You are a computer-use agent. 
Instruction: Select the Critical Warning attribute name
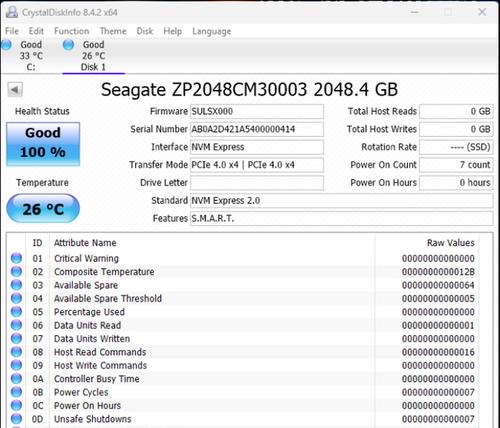click(x=86, y=258)
